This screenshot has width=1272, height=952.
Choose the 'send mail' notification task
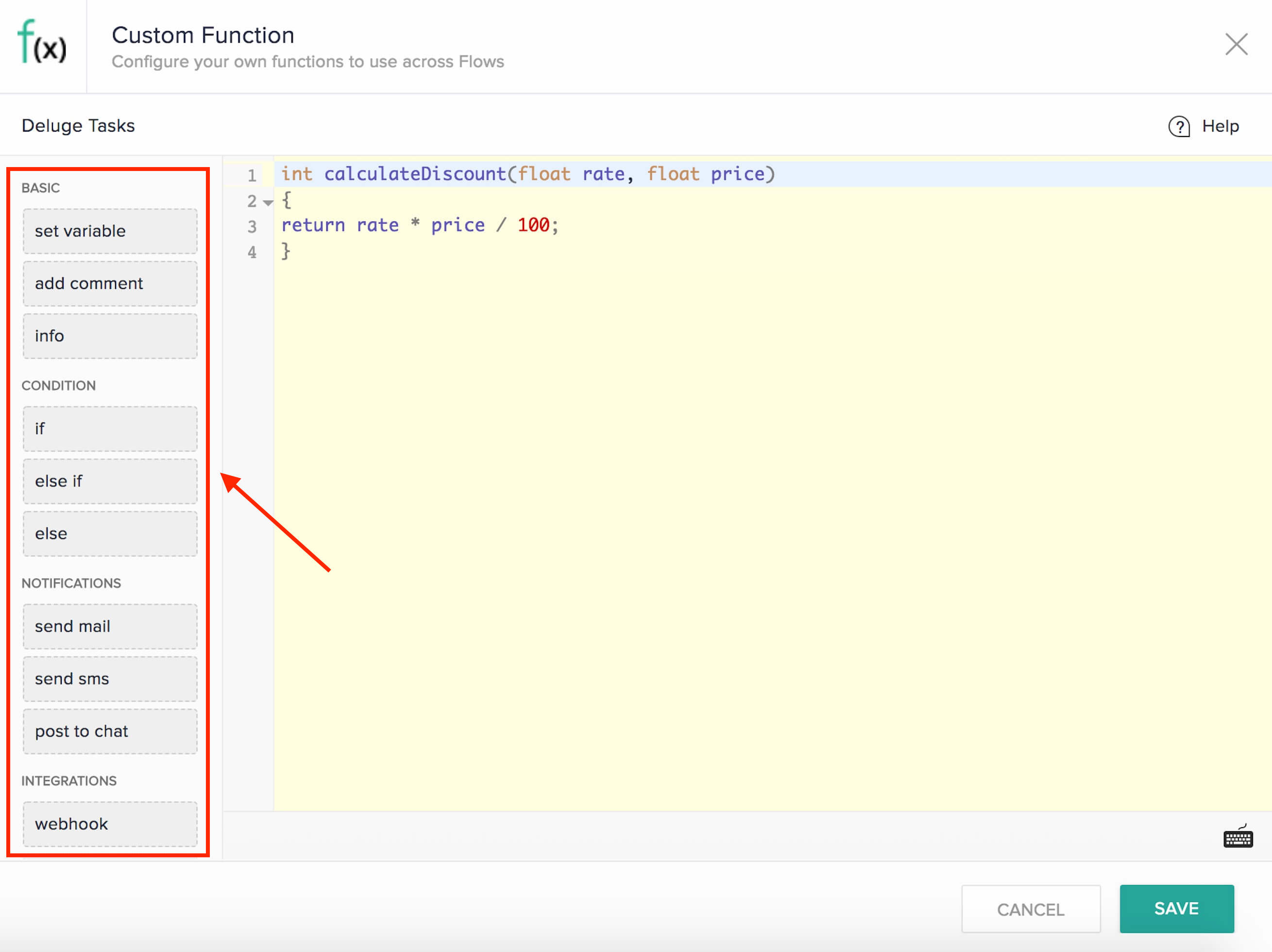pos(110,626)
